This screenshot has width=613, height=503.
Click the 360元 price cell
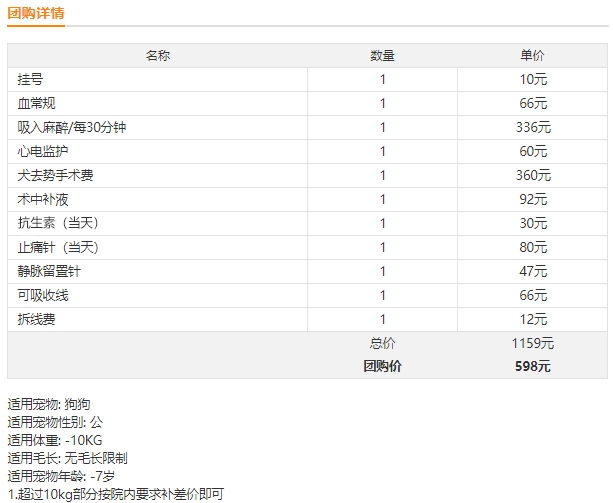coord(533,175)
